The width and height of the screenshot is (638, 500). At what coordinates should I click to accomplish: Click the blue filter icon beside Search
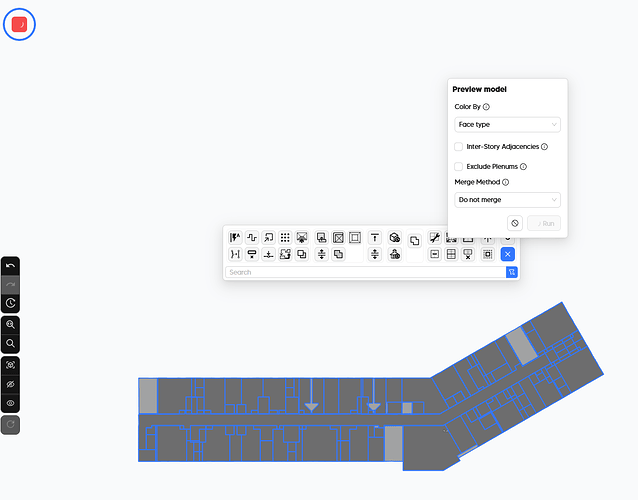pyautogui.click(x=512, y=272)
